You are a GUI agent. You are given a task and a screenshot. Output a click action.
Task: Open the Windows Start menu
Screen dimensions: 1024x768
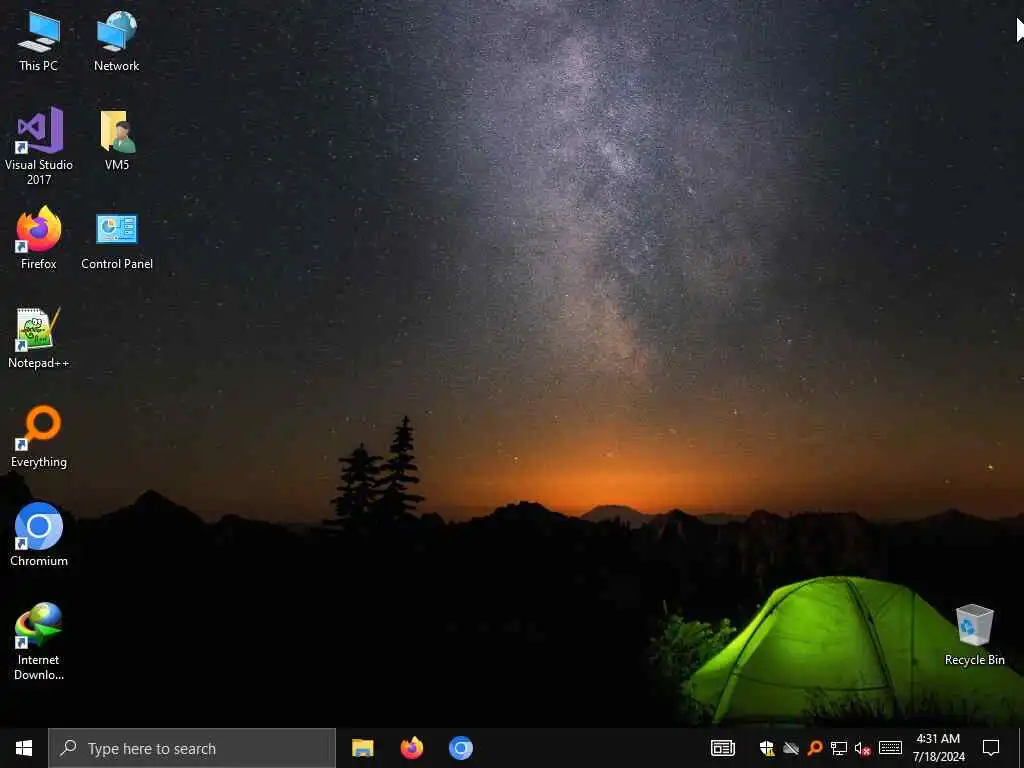click(24, 748)
